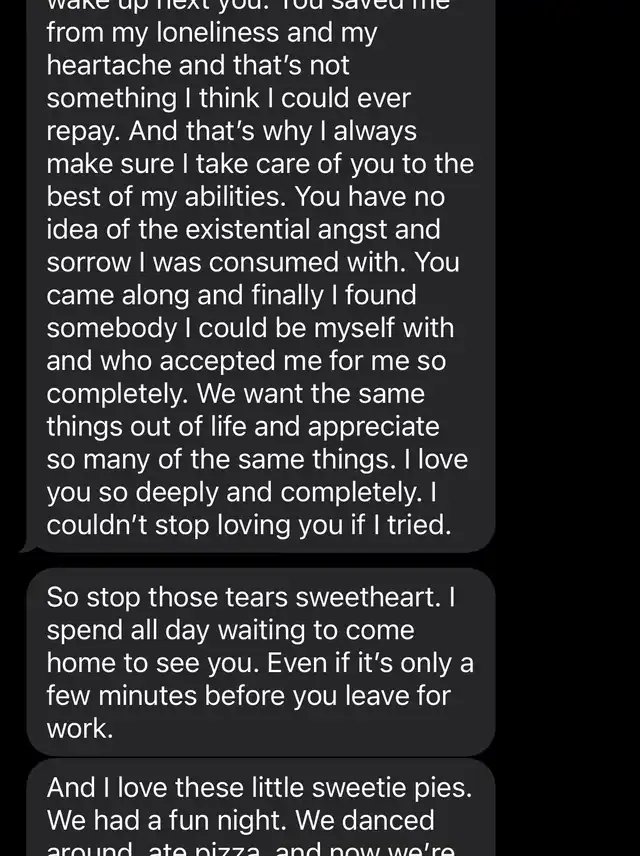Click the word "somebody" in the message
The height and width of the screenshot is (856, 640).
tap(111, 329)
